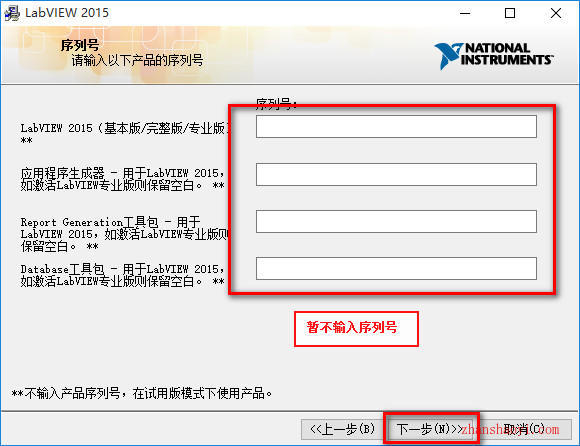Click the red 暂不输入序列号 annotation

point(352,327)
